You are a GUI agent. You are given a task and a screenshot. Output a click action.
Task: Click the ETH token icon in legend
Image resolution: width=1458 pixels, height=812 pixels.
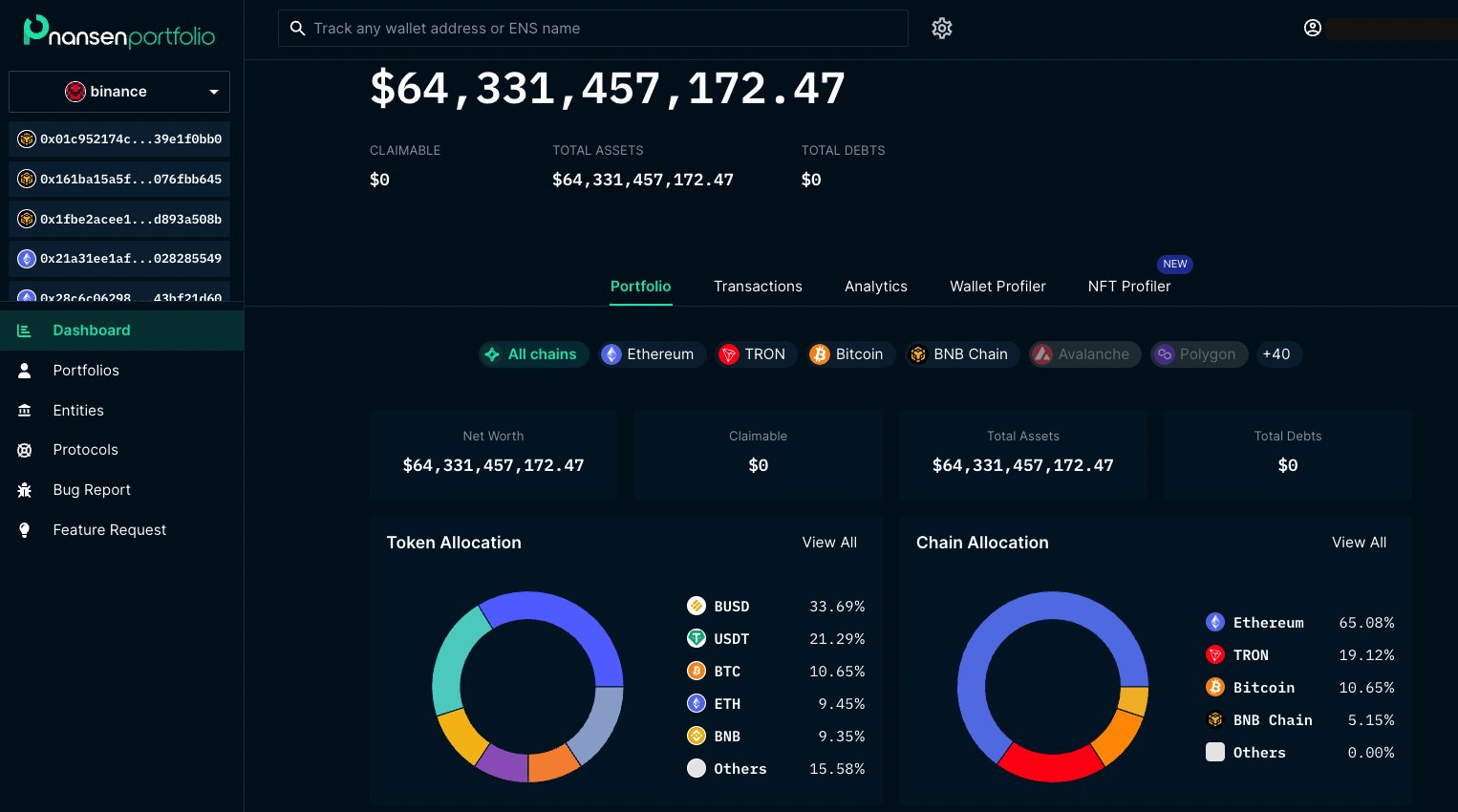[697, 703]
